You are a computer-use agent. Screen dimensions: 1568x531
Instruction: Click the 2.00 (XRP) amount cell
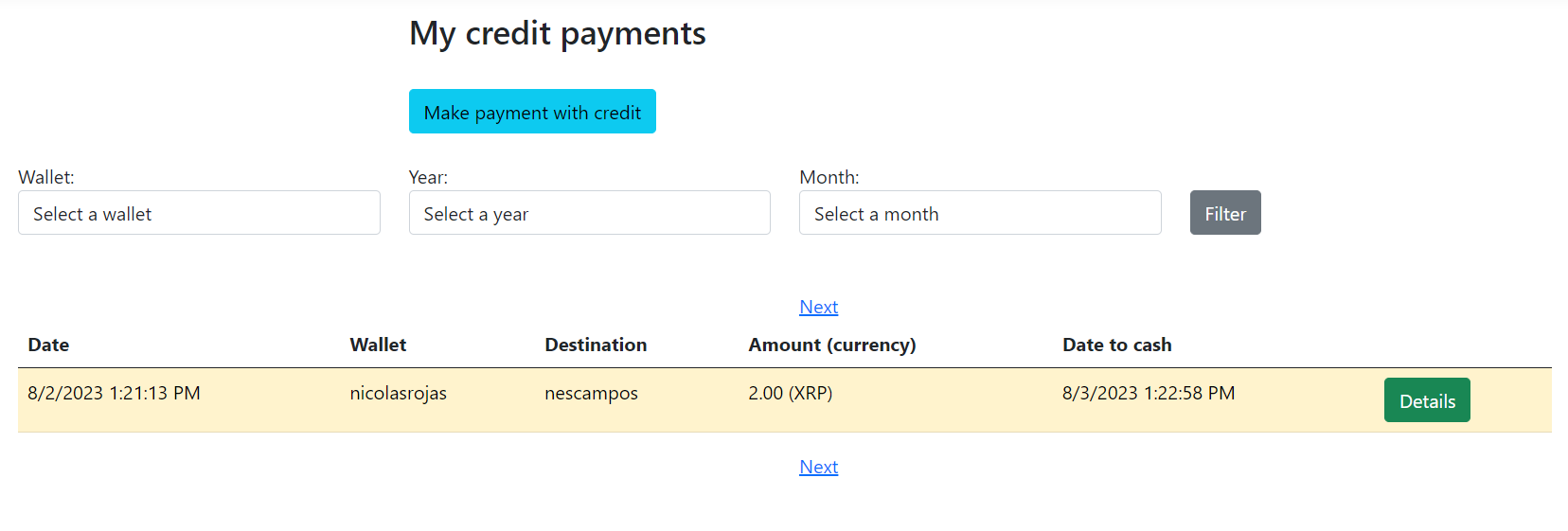791,393
